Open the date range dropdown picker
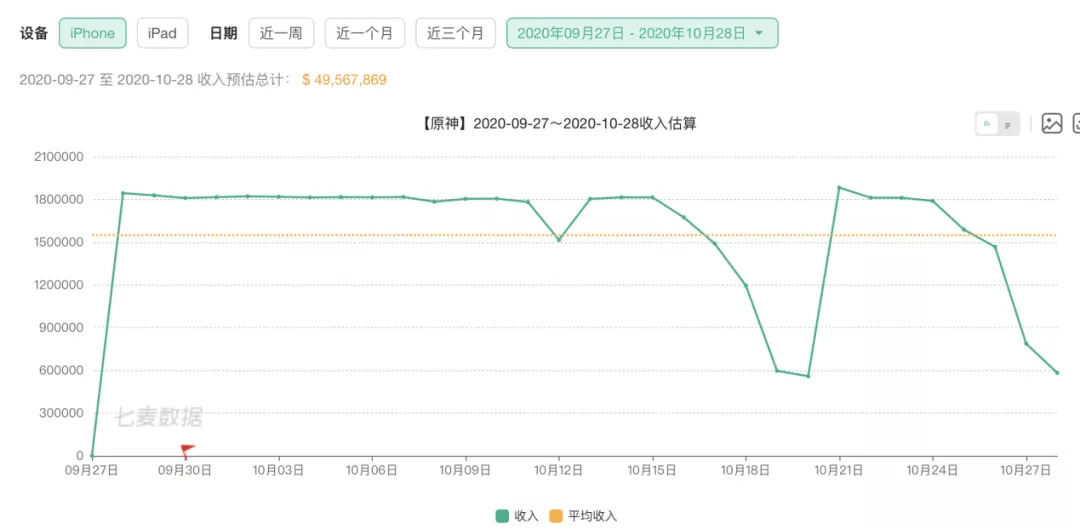 tap(641, 33)
